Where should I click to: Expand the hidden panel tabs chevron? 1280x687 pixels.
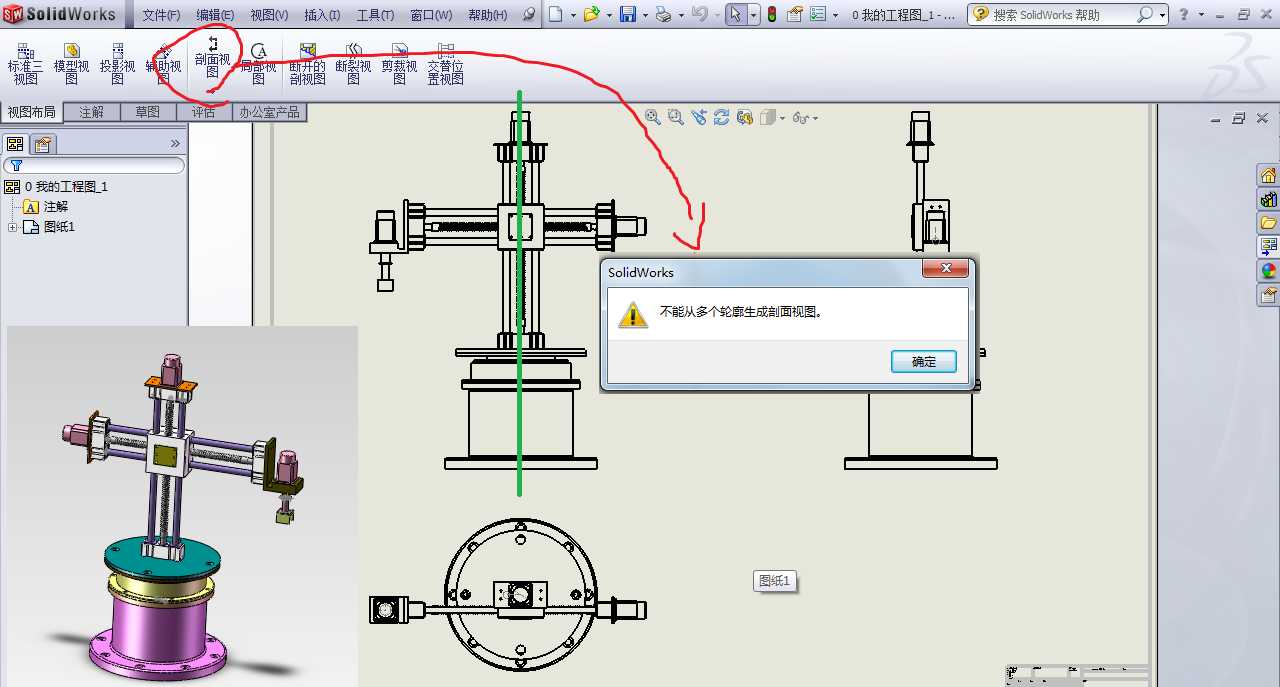click(175, 144)
